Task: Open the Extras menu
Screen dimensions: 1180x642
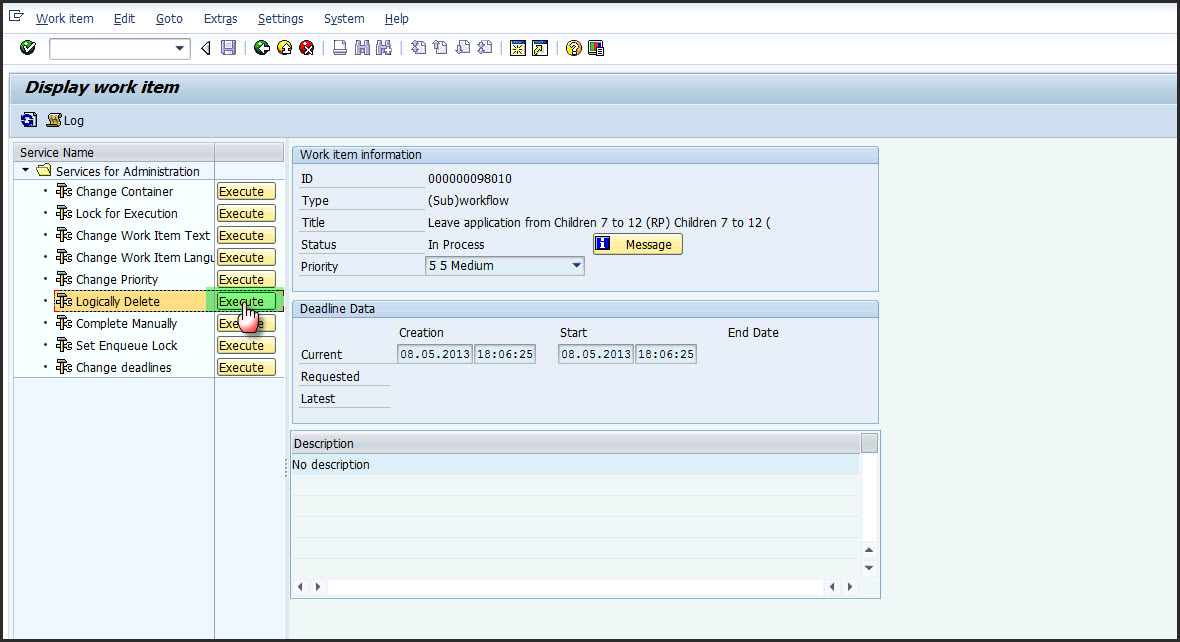Action: (220, 18)
